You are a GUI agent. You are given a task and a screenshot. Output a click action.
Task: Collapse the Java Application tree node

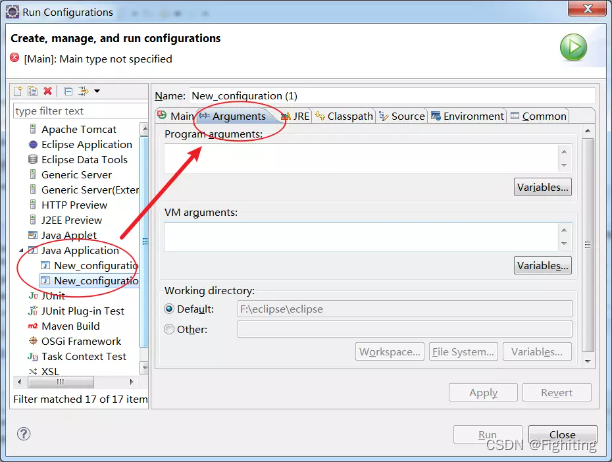(21, 251)
